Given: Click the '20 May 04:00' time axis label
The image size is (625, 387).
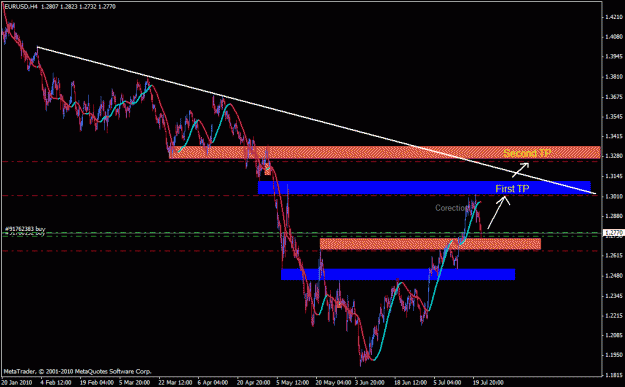Looking at the screenshot, I should click(x=333, y=382).
